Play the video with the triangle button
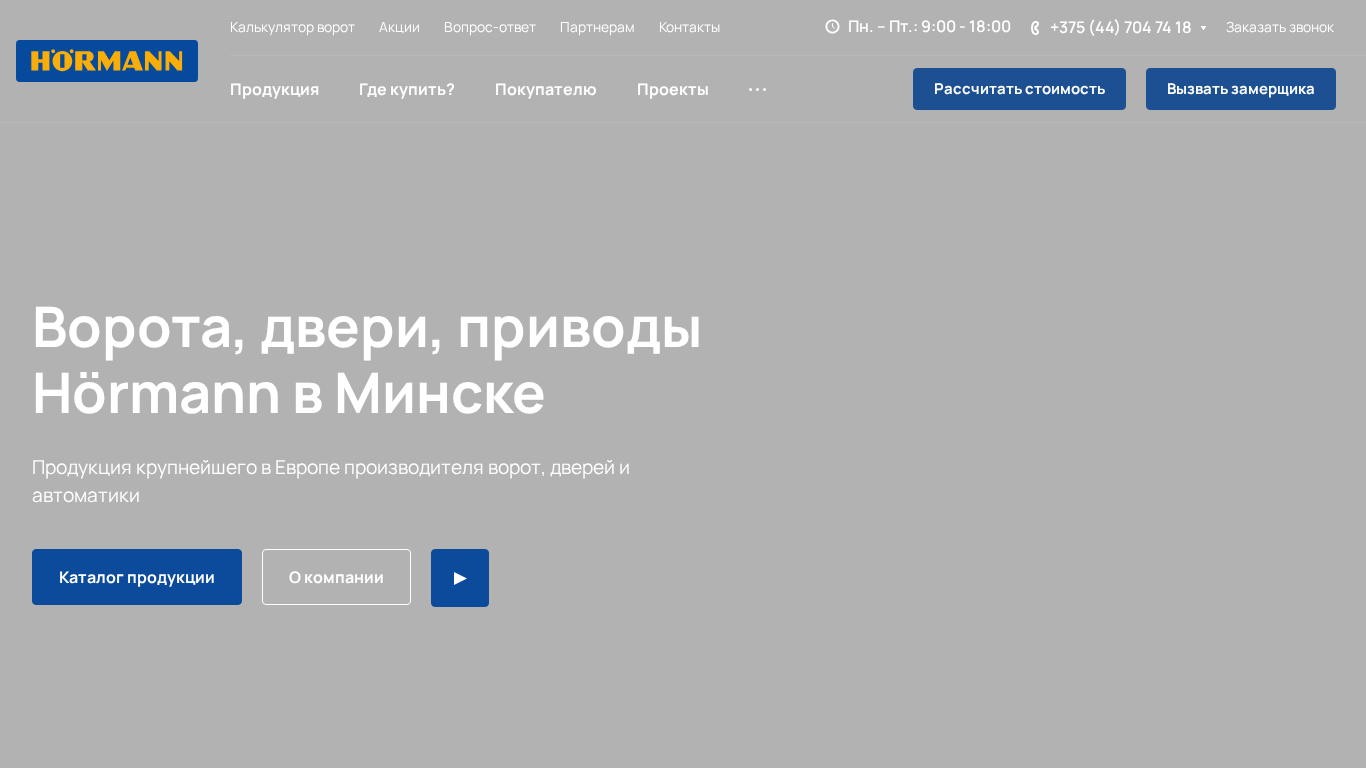 [460, 578]
